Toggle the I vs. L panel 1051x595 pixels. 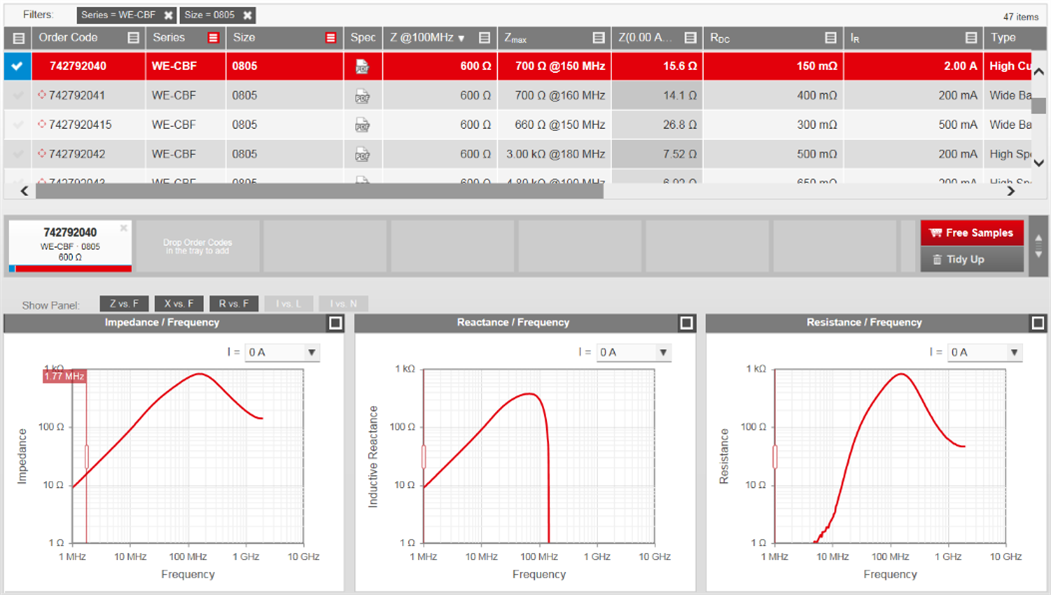289,304
